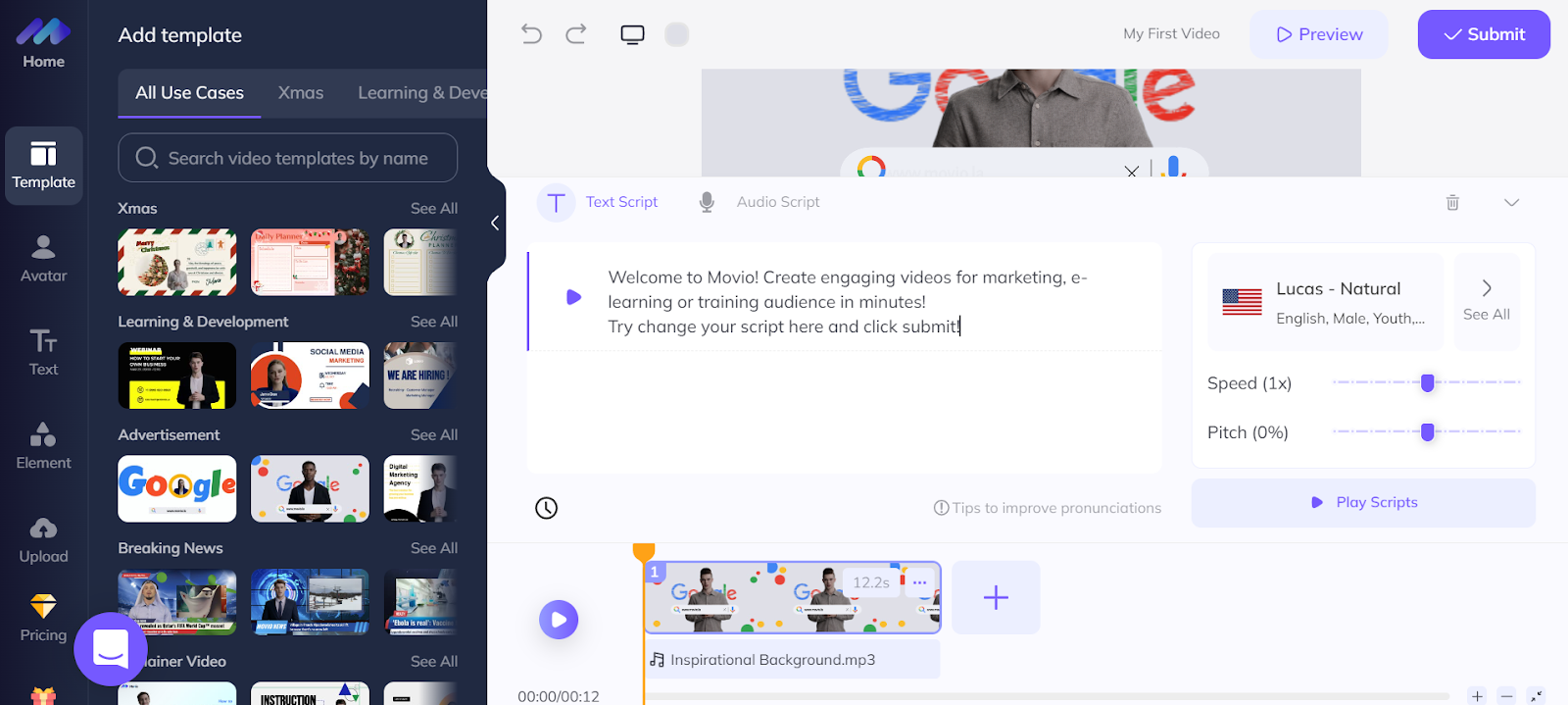Image resolution: width=1568 pixels, height=705 pixels.
Task: Zoom in the timeline
Action: [x=1477, y=695]
